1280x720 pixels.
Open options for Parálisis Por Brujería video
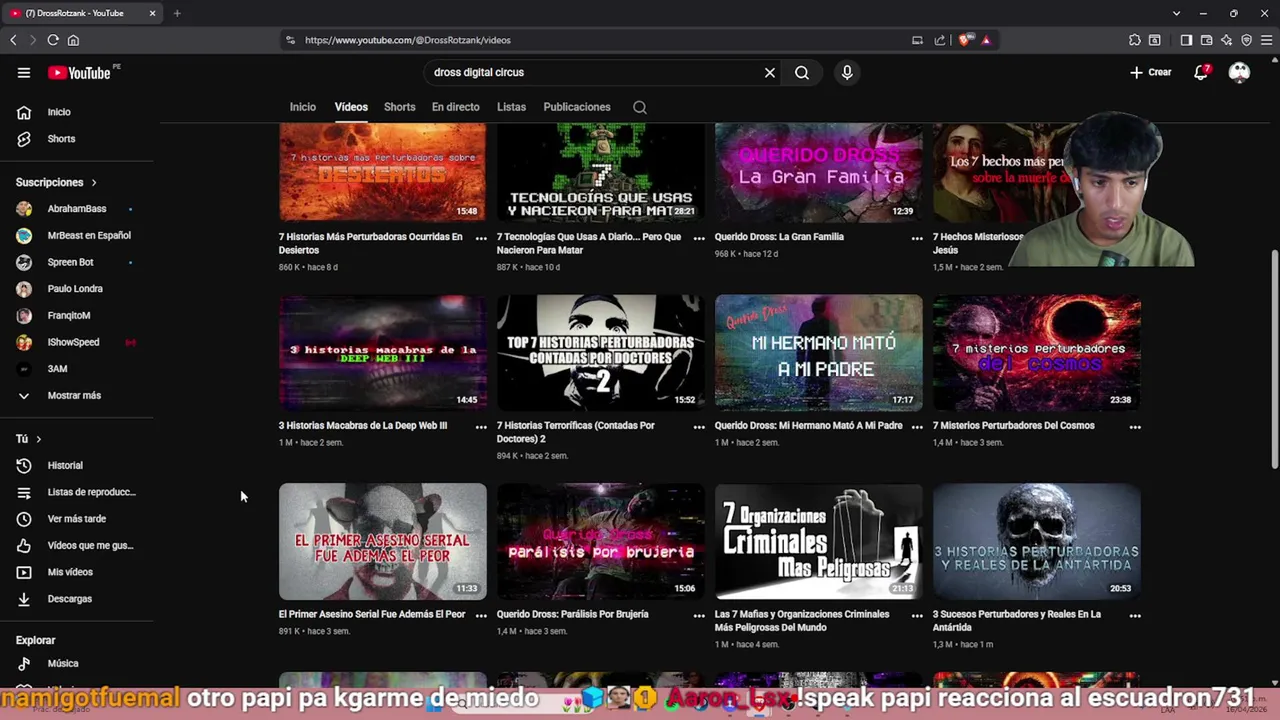(x=699, y=616)
